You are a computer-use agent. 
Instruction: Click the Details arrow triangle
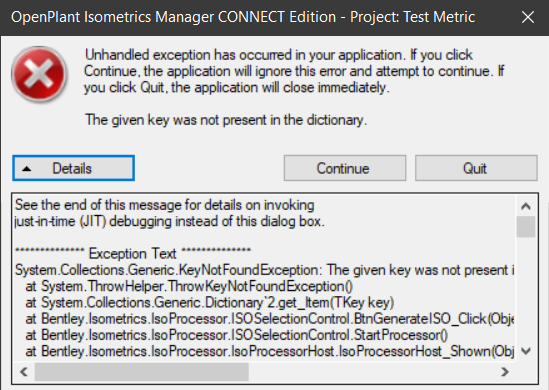pos(27,169)
